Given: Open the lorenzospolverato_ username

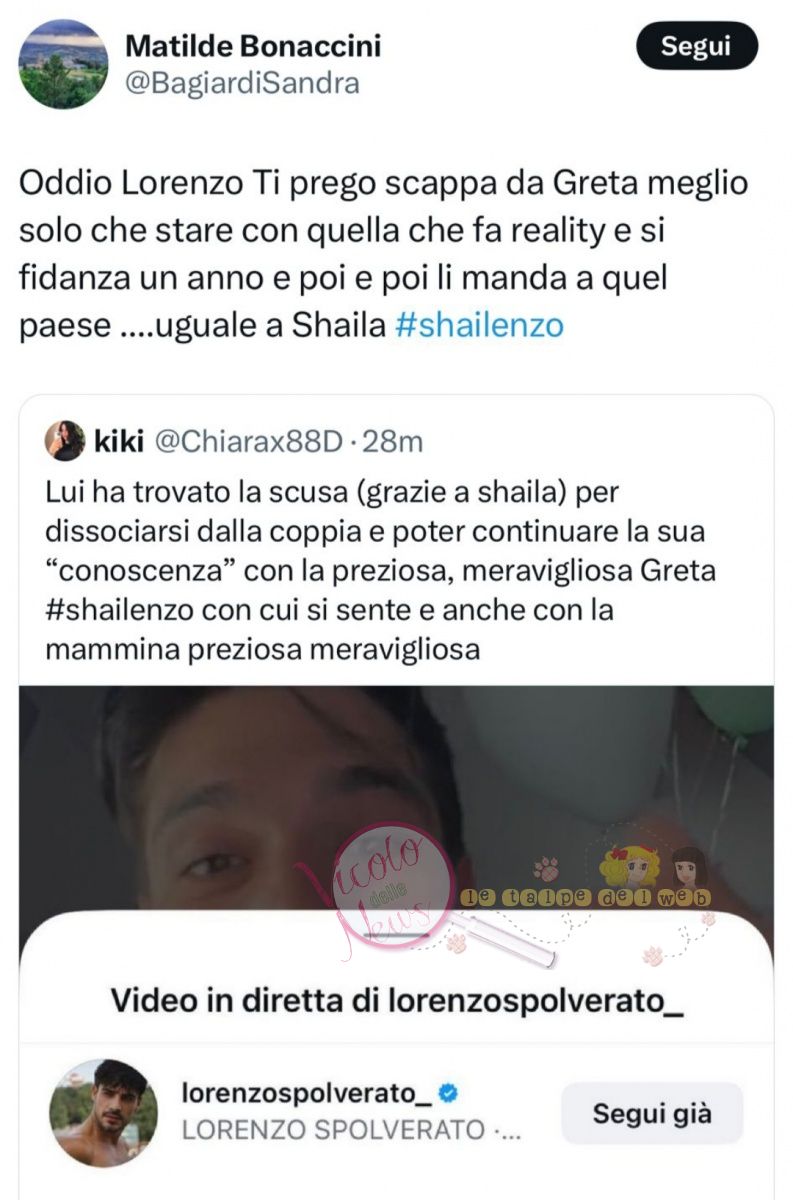Looking at the screenshot, I should (x=306, y=1093).
